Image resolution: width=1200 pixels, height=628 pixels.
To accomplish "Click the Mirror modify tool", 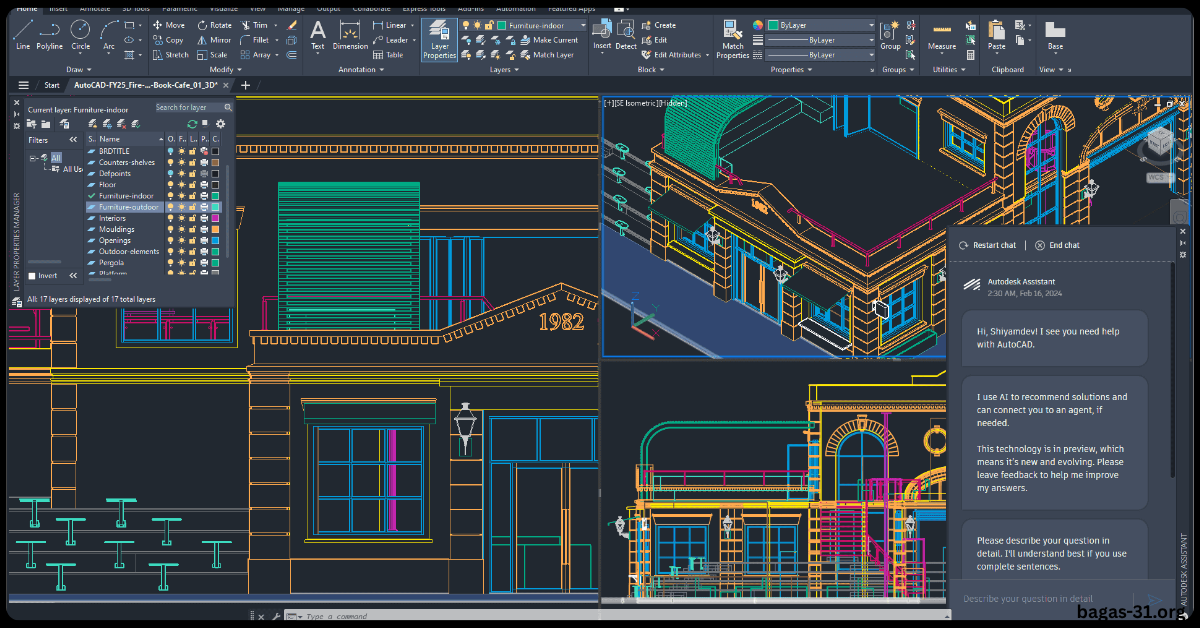I will coord(214,40).
